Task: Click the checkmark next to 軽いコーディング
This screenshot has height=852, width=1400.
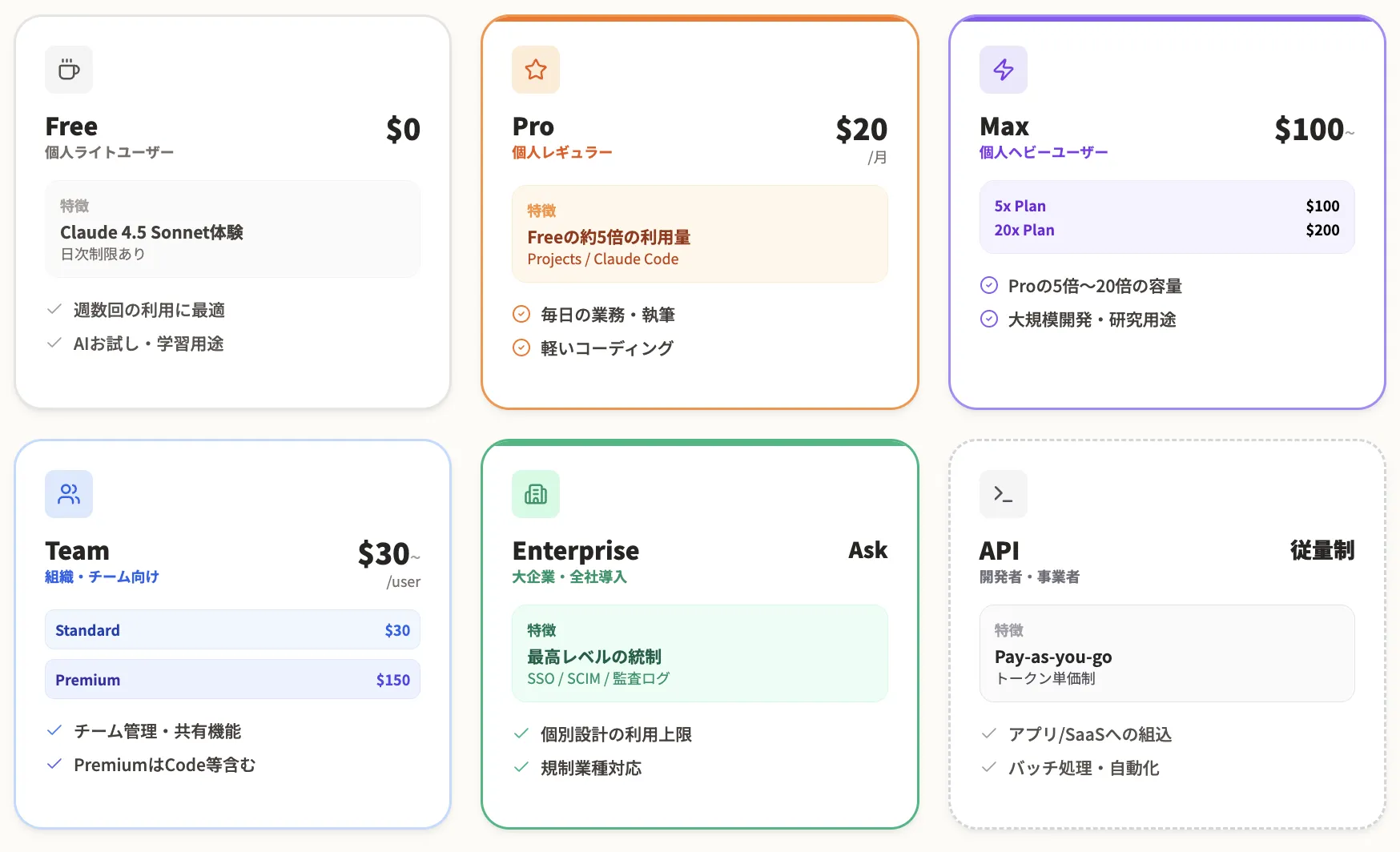Action: [x=520, y=348]
